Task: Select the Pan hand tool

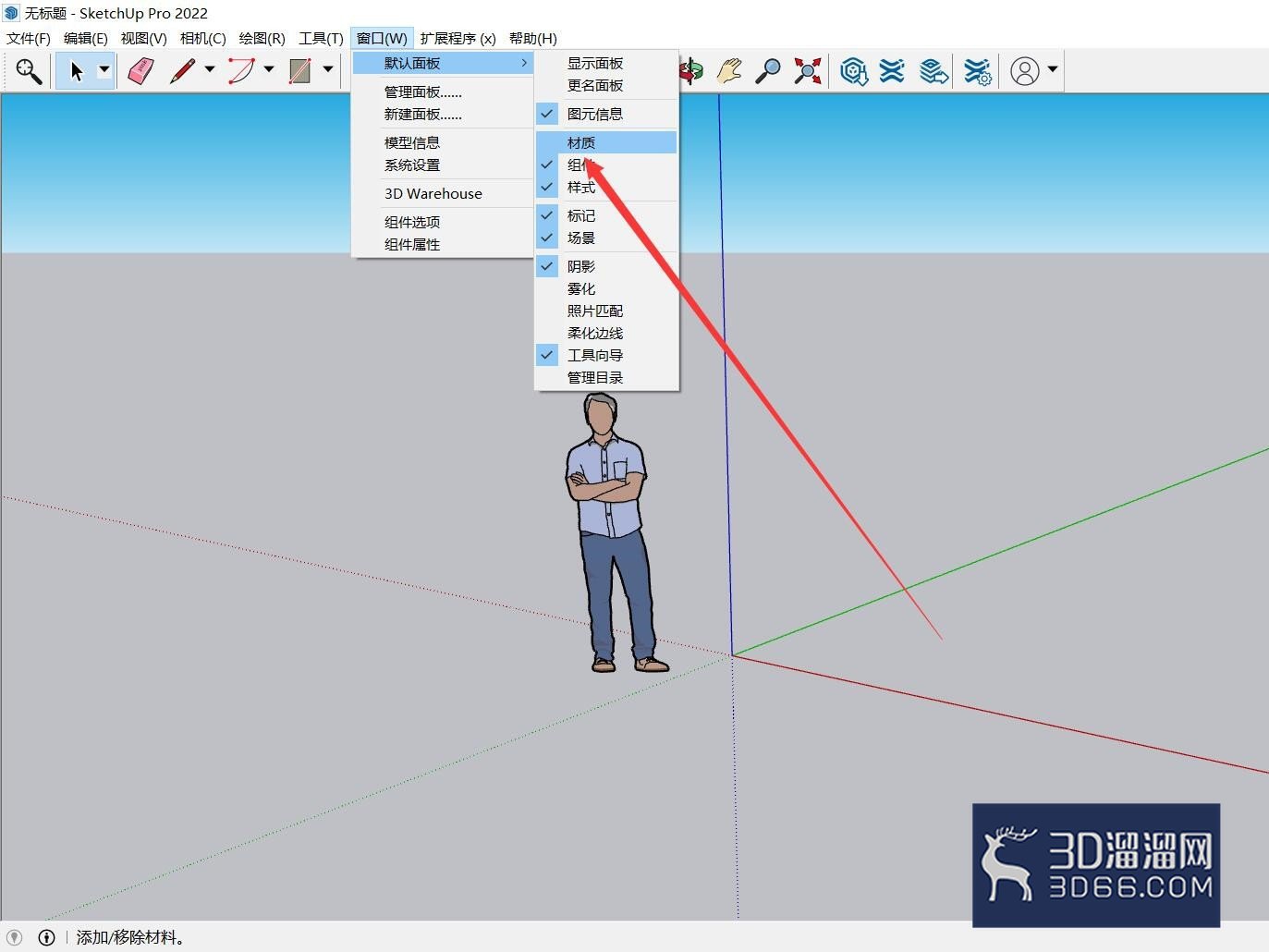Action: pyautogui.click(x=730, y=70)
